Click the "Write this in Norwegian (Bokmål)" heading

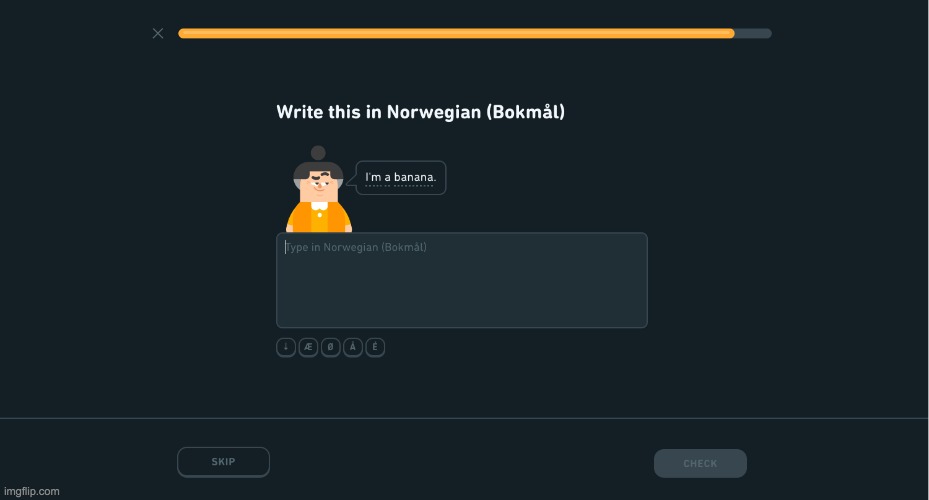[x=420, y=112]
